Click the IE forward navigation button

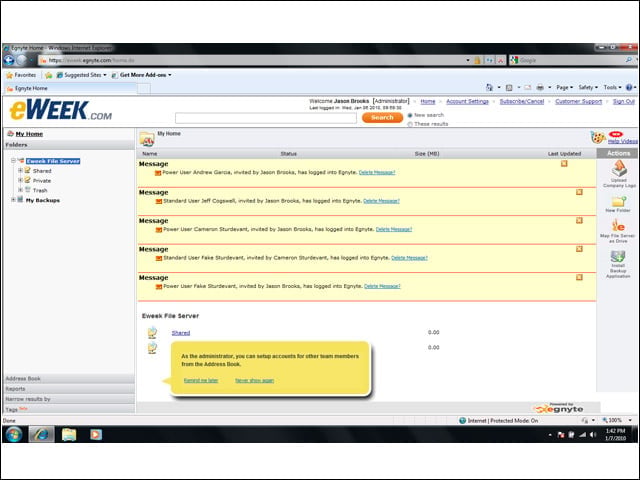pyautogui.click(x=22, y=60)
